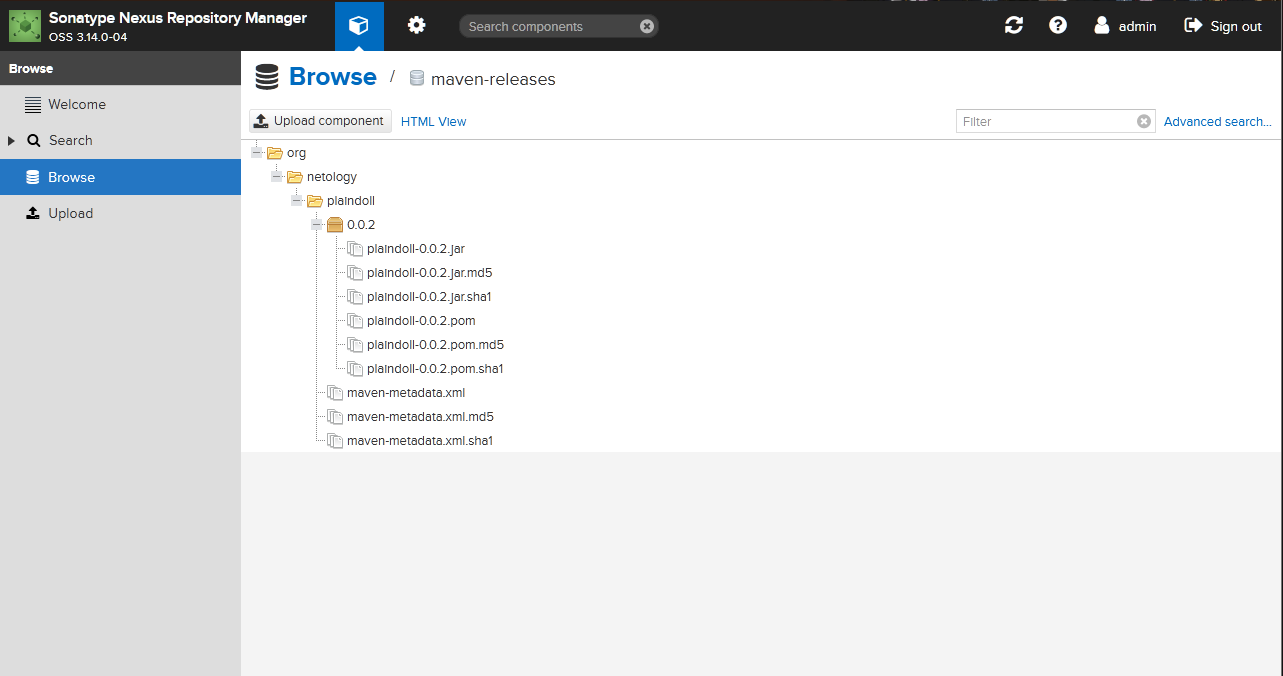This screenshot has width=1283, height=676.
Task: Expand the Search section in sidebar
Action: (11, 140)
